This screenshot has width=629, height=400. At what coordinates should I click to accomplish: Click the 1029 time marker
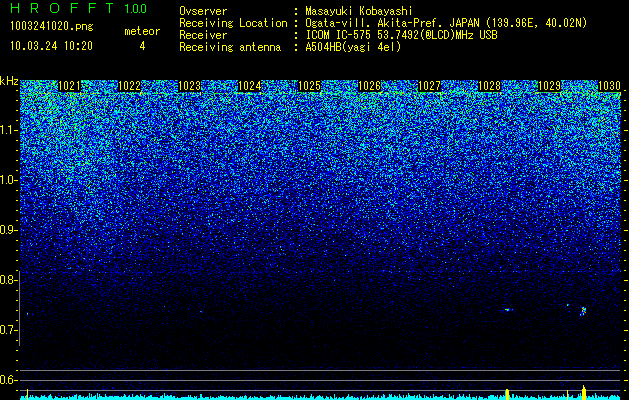[549, 86]
